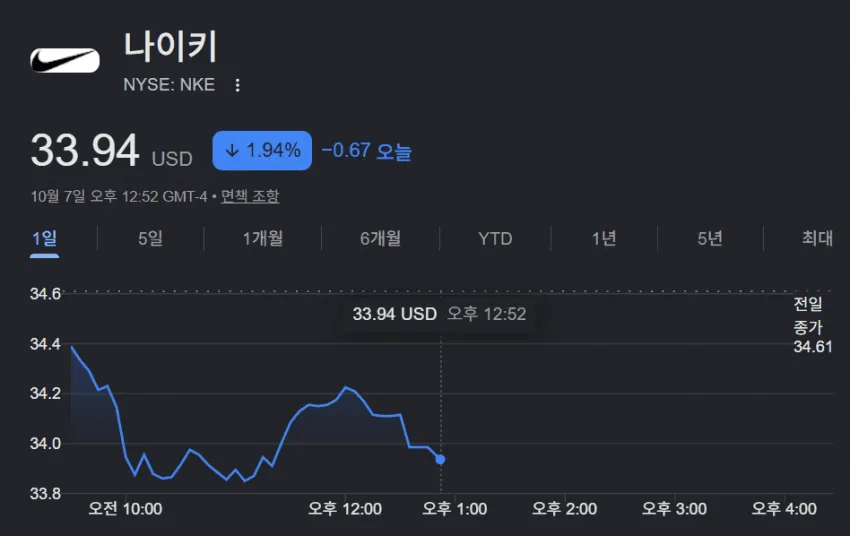Screen dimensions: 850x536
Task: Click the 33.94 USD price tooltip
Action: pyautogui.click(x=439, y=314)
